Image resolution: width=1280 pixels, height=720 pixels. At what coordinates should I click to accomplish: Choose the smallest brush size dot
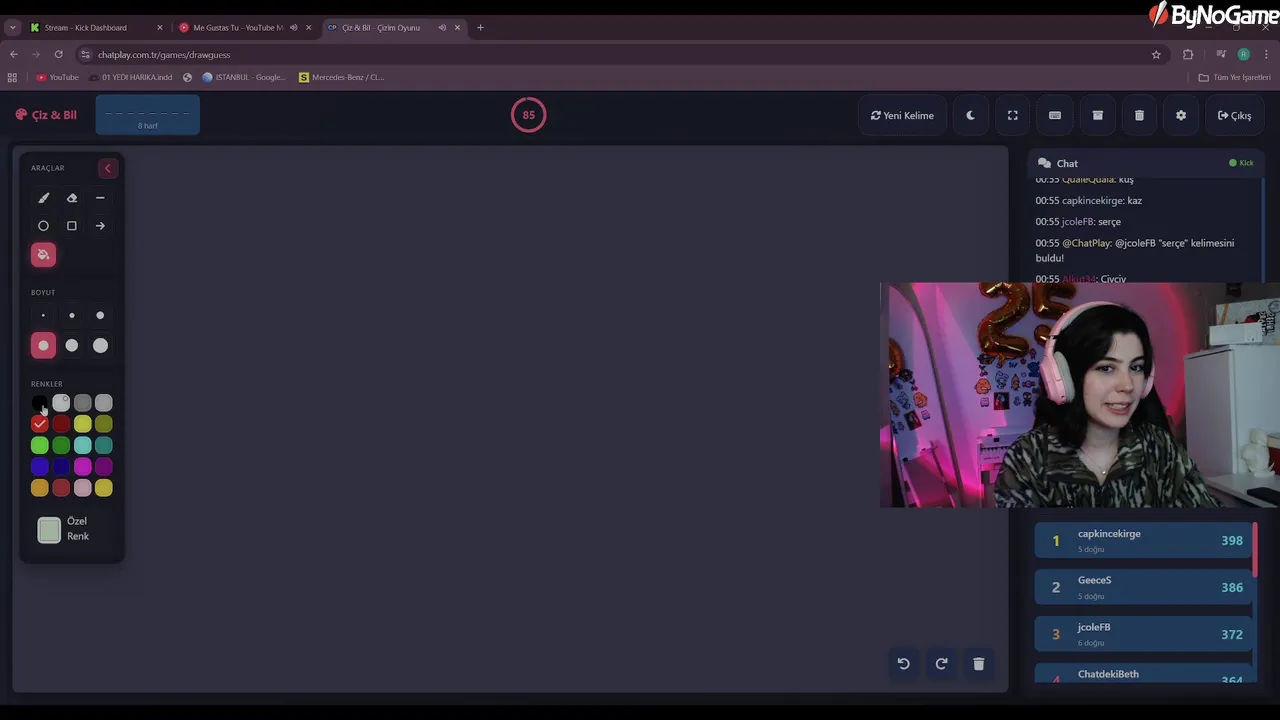coord(43,316)
